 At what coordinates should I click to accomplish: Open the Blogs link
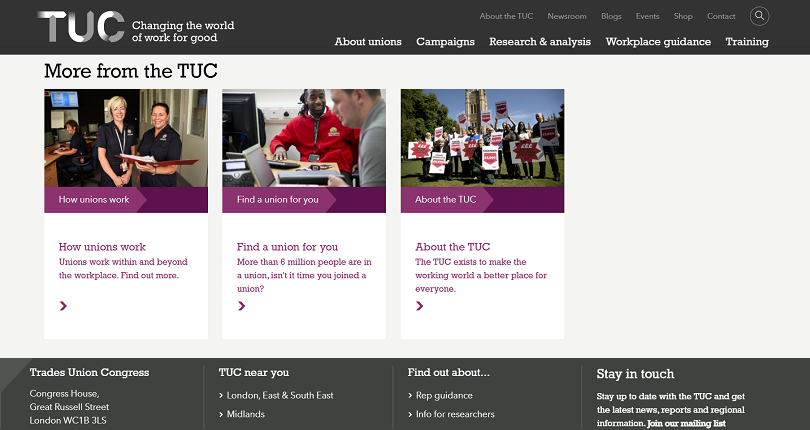pos(611,16)
